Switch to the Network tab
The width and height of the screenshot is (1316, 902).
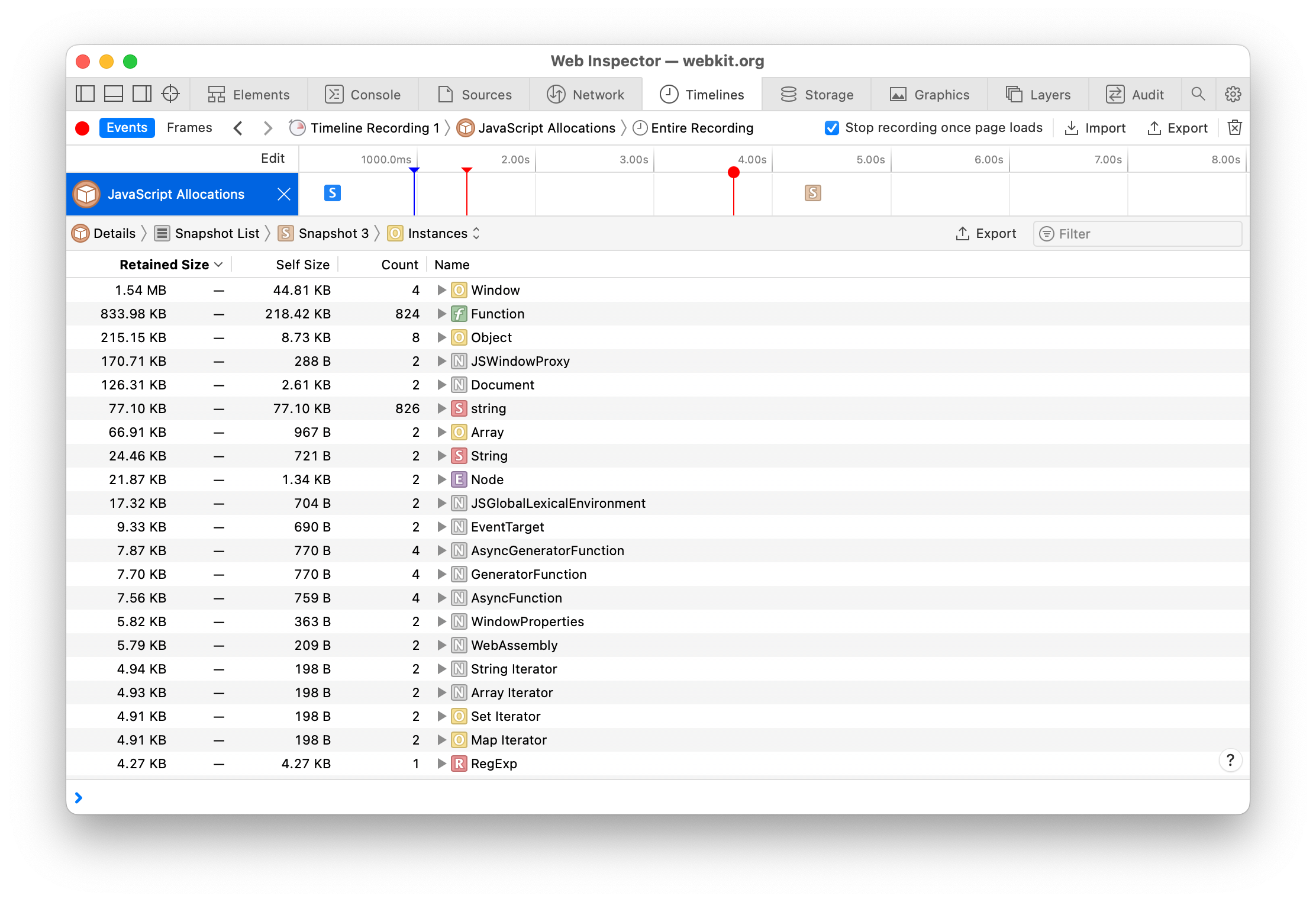pos(586,95)
